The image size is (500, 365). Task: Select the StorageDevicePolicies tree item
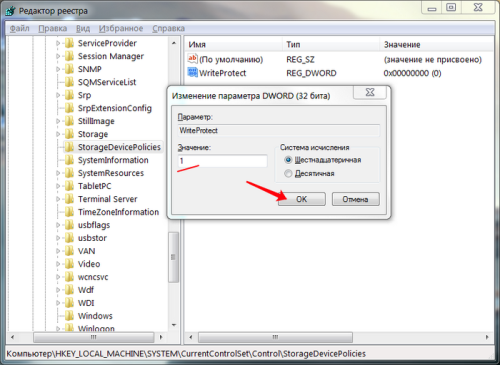(x=119, y=147)
